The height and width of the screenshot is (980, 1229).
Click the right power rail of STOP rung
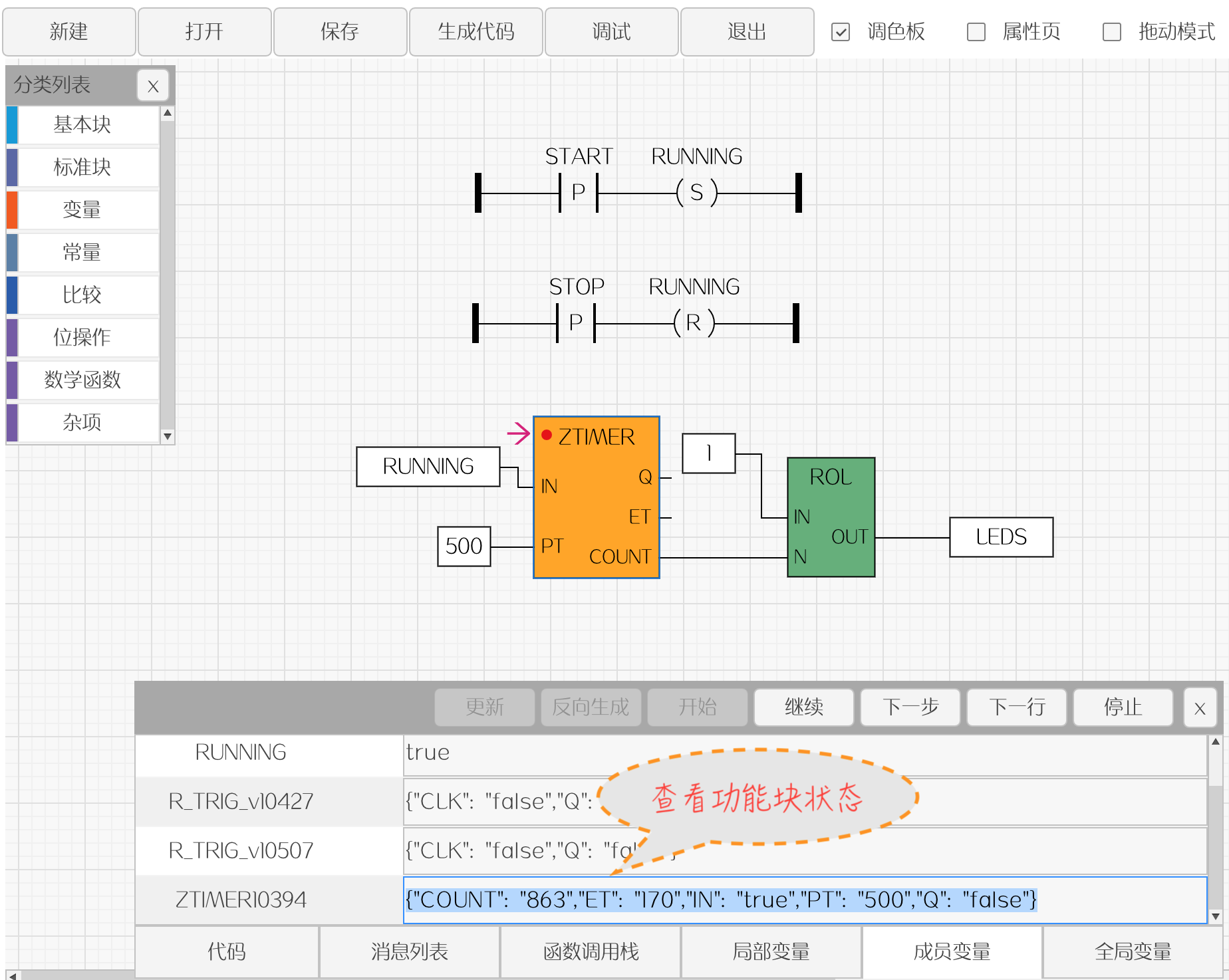coord(796,323)
